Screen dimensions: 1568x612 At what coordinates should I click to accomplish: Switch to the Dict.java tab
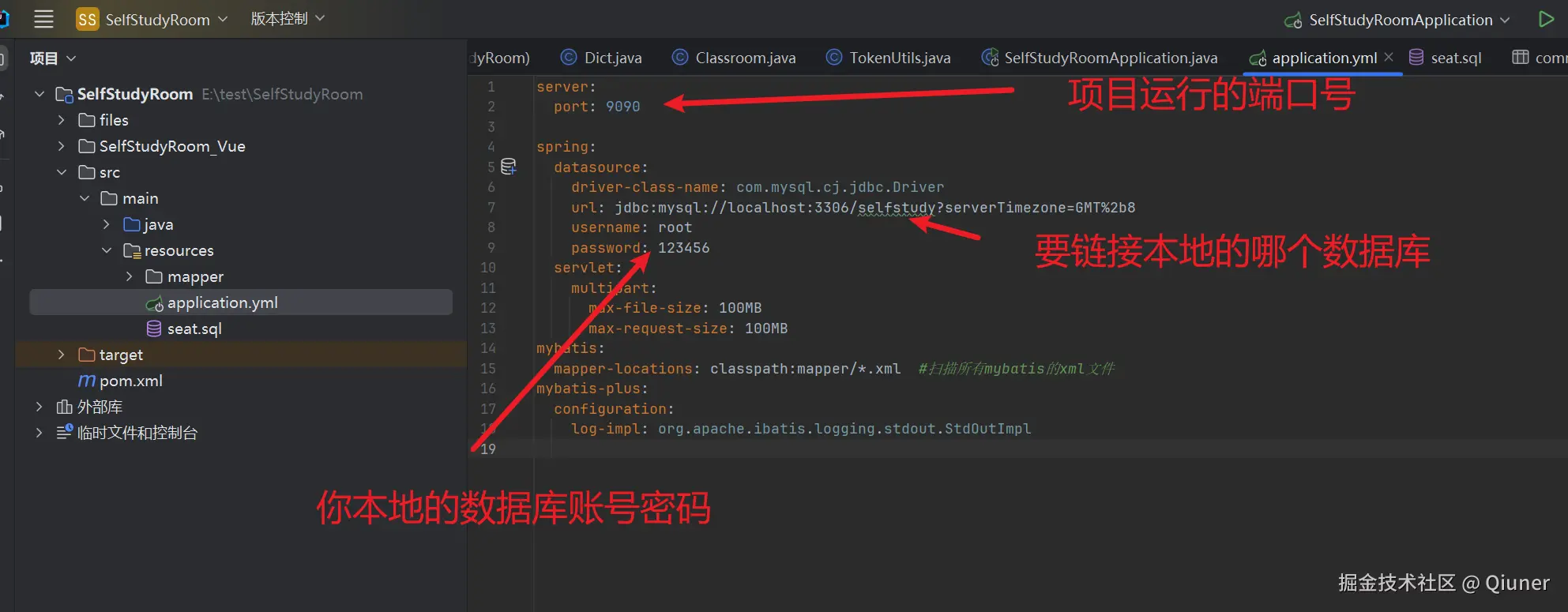601,58
